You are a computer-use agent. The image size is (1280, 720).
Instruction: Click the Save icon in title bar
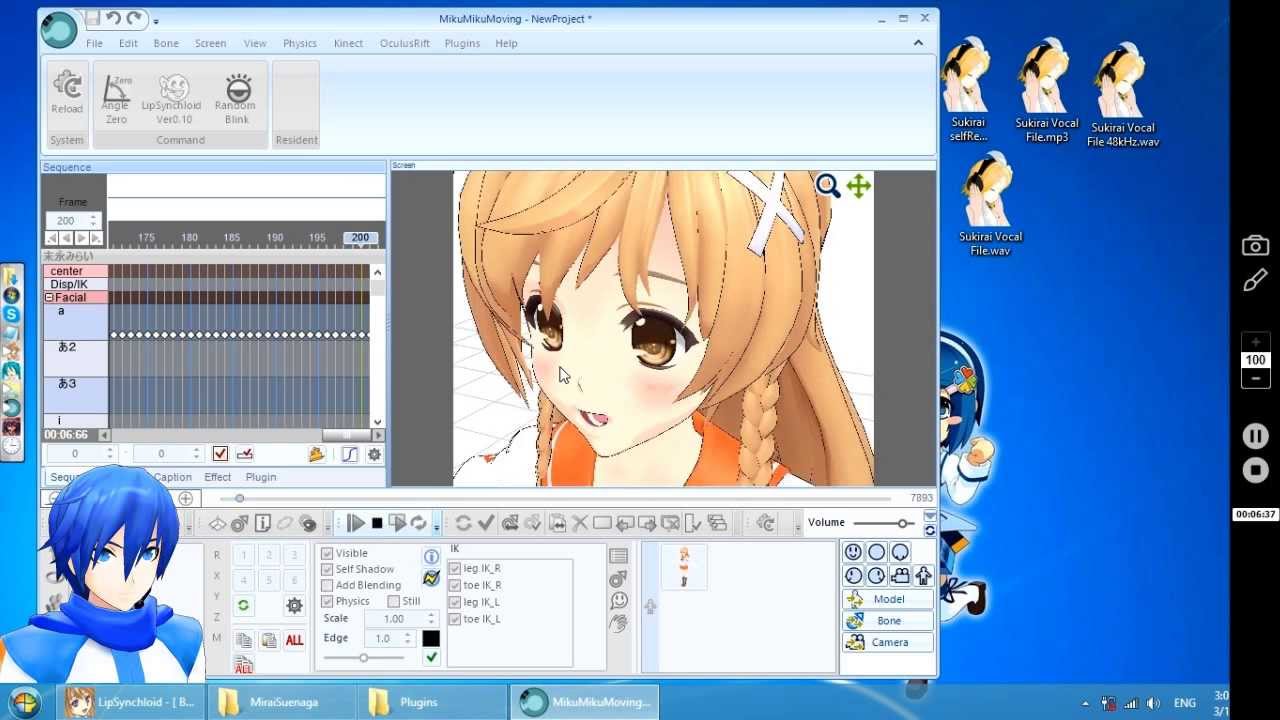(92, 18)
